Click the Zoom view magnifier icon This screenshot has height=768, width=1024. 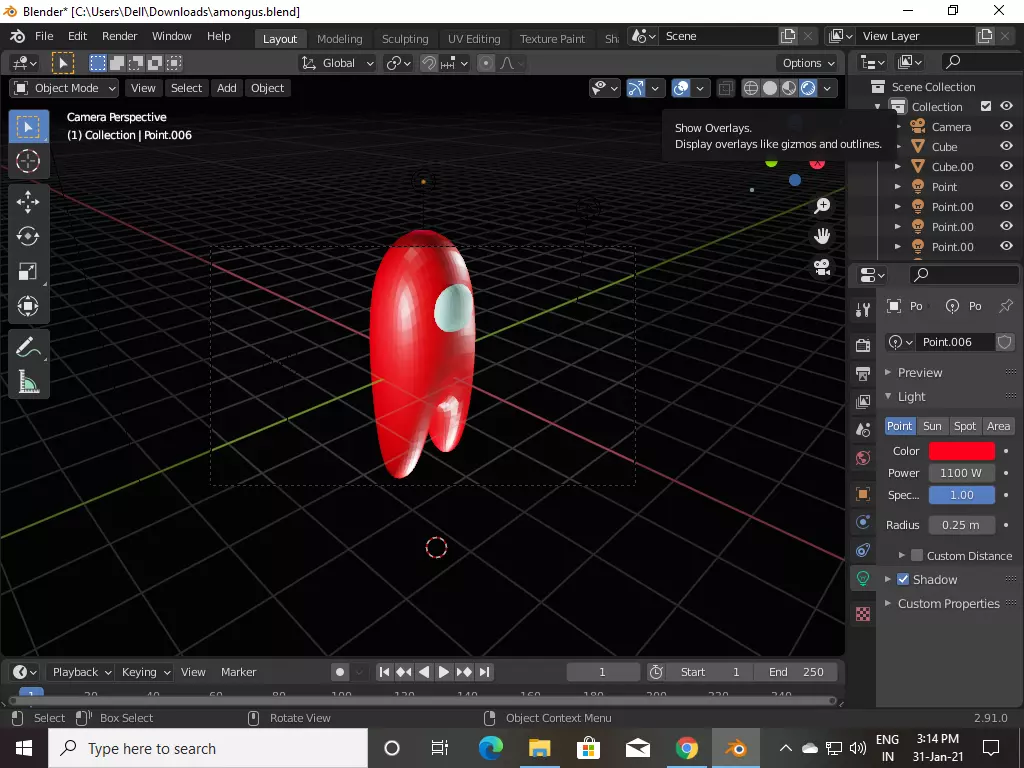(x=822, y=206)
